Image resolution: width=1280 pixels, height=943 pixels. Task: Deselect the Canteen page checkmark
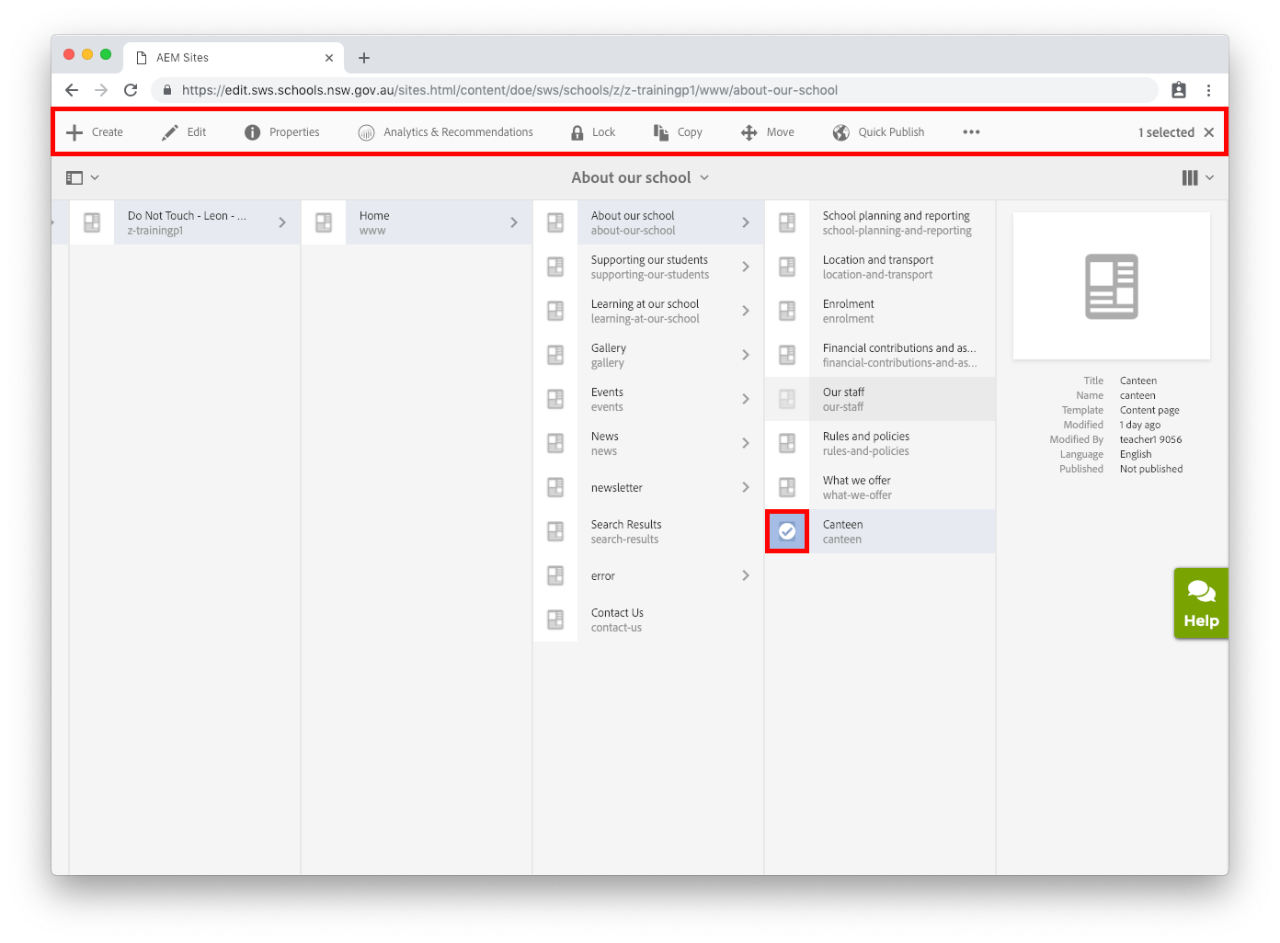pos(787,531)
